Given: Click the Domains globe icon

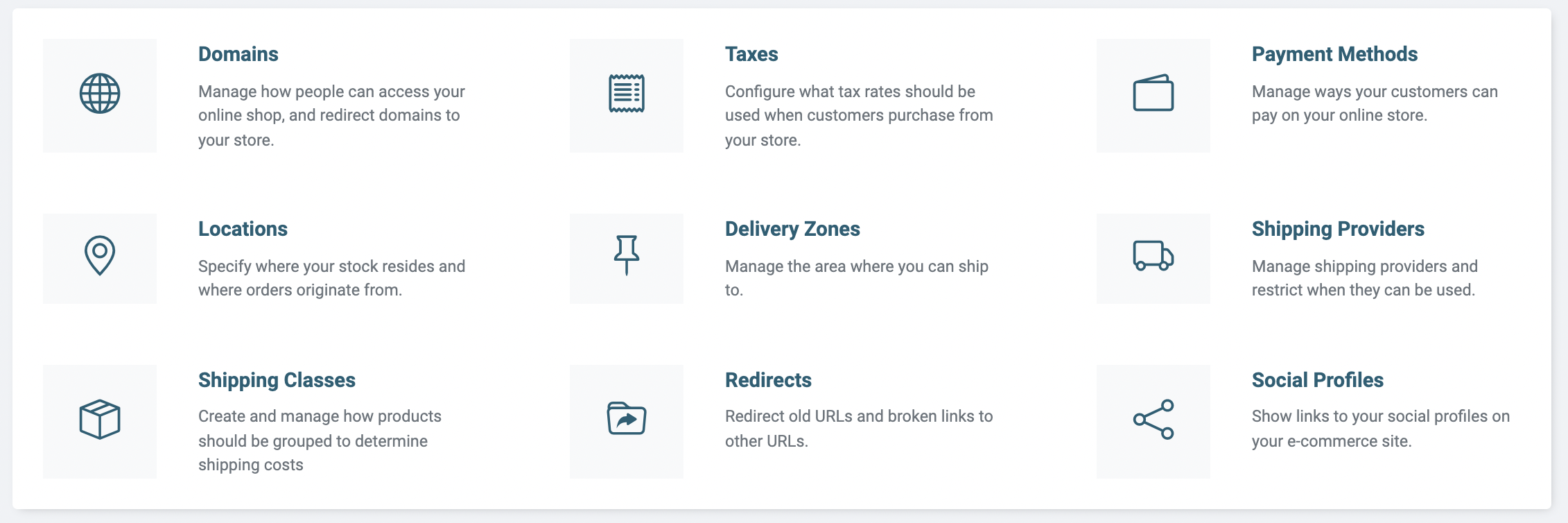Looking at the screenshot, I should point(100,94).
